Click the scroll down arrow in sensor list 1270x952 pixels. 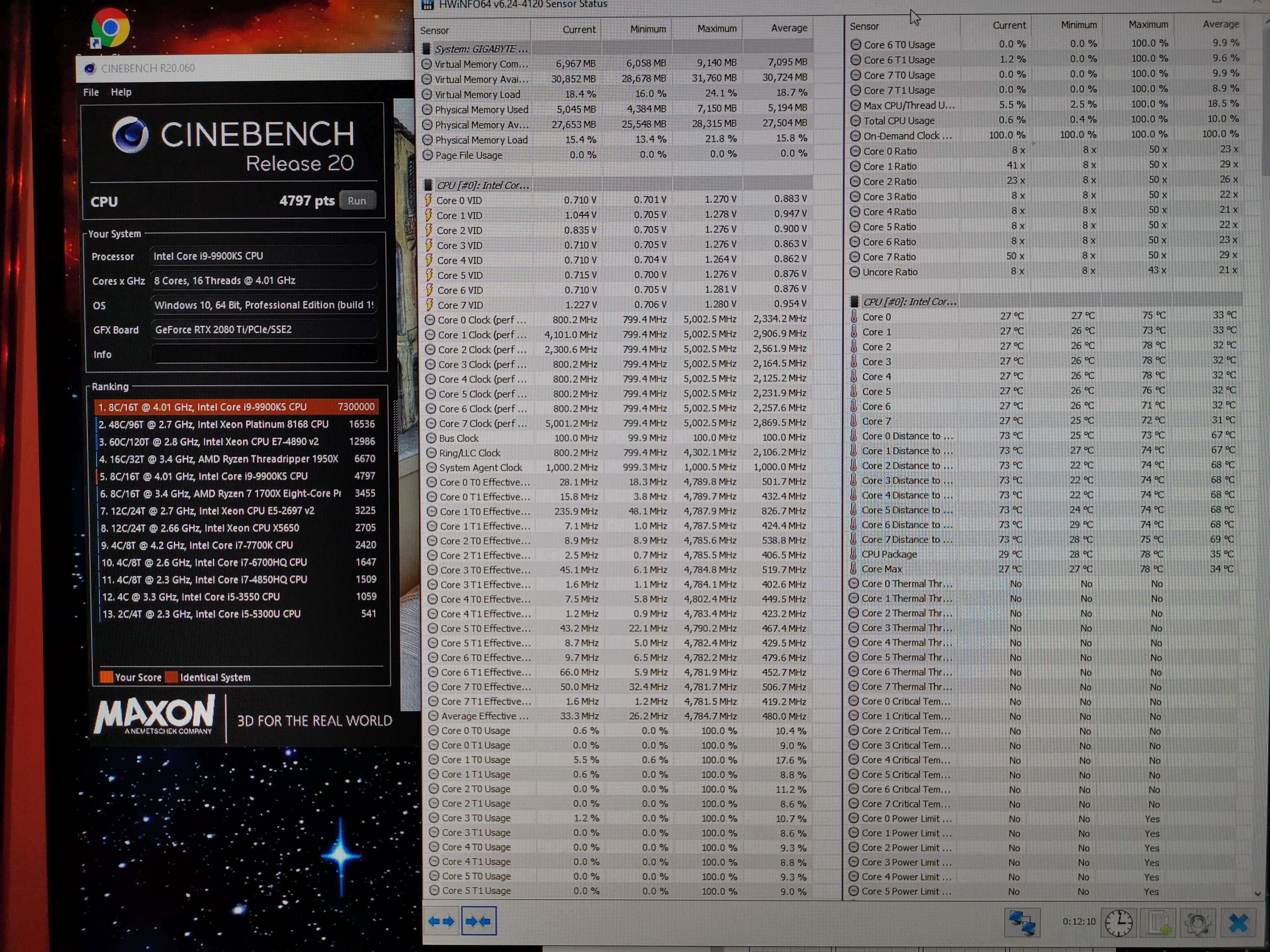(1257, 894)
